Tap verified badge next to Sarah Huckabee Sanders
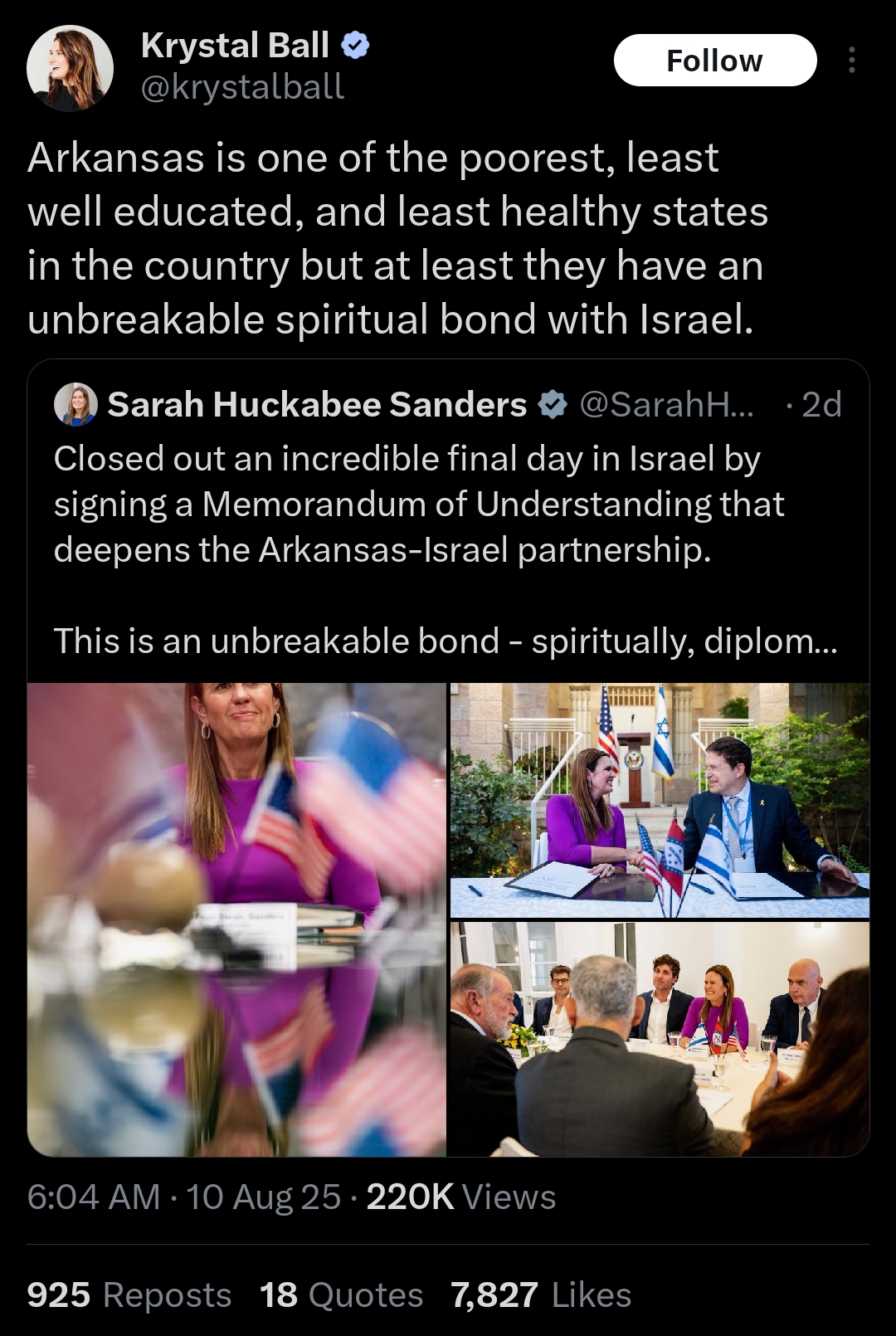 pyautogui.click(x=553, y=405)
